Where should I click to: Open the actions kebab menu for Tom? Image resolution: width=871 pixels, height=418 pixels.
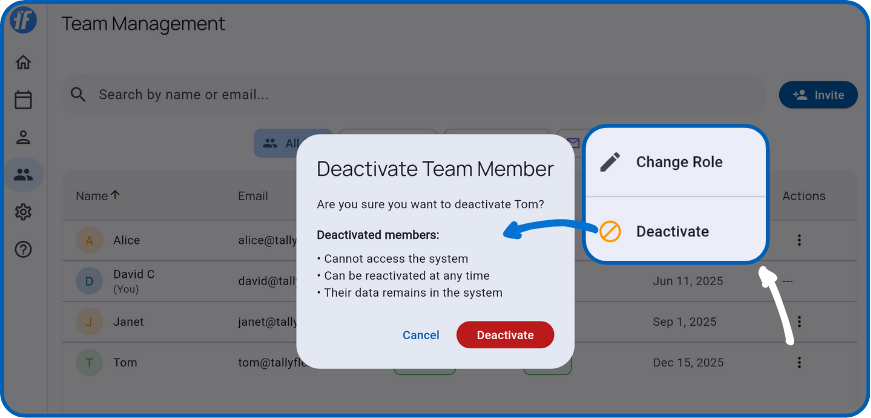799,362
